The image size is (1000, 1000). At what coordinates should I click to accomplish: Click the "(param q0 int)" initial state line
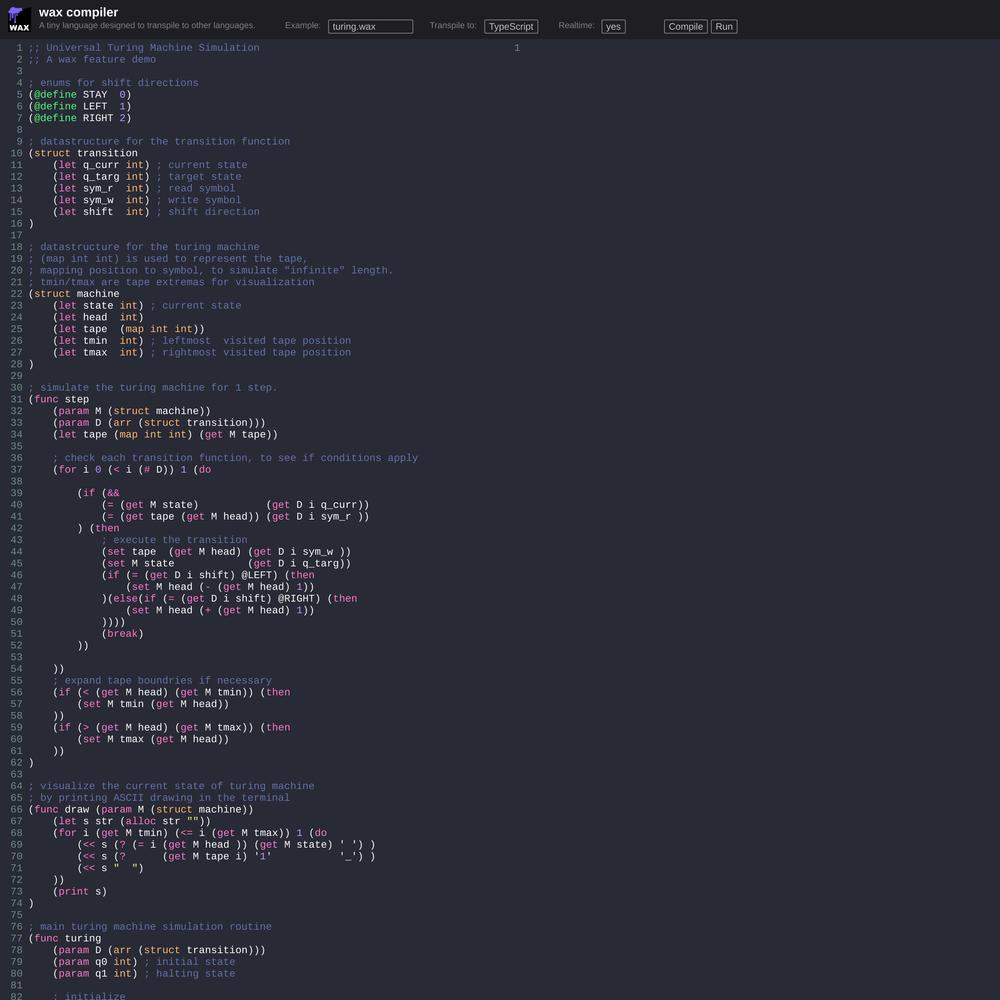pos(143,962)
